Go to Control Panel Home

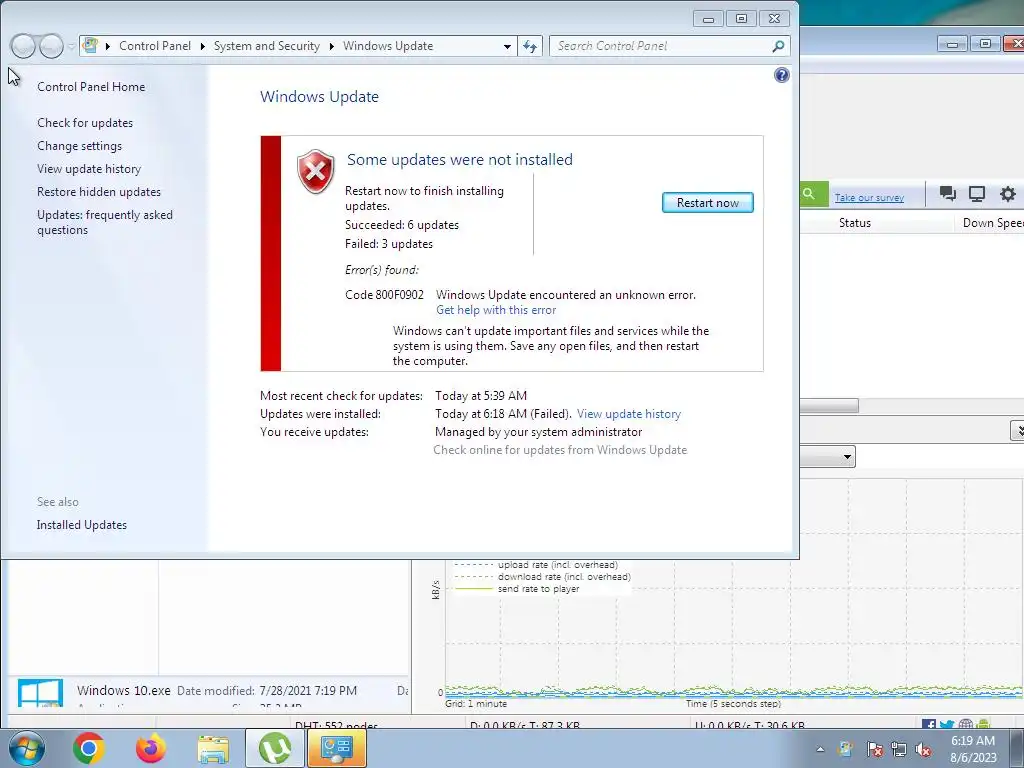pos(91,86)
